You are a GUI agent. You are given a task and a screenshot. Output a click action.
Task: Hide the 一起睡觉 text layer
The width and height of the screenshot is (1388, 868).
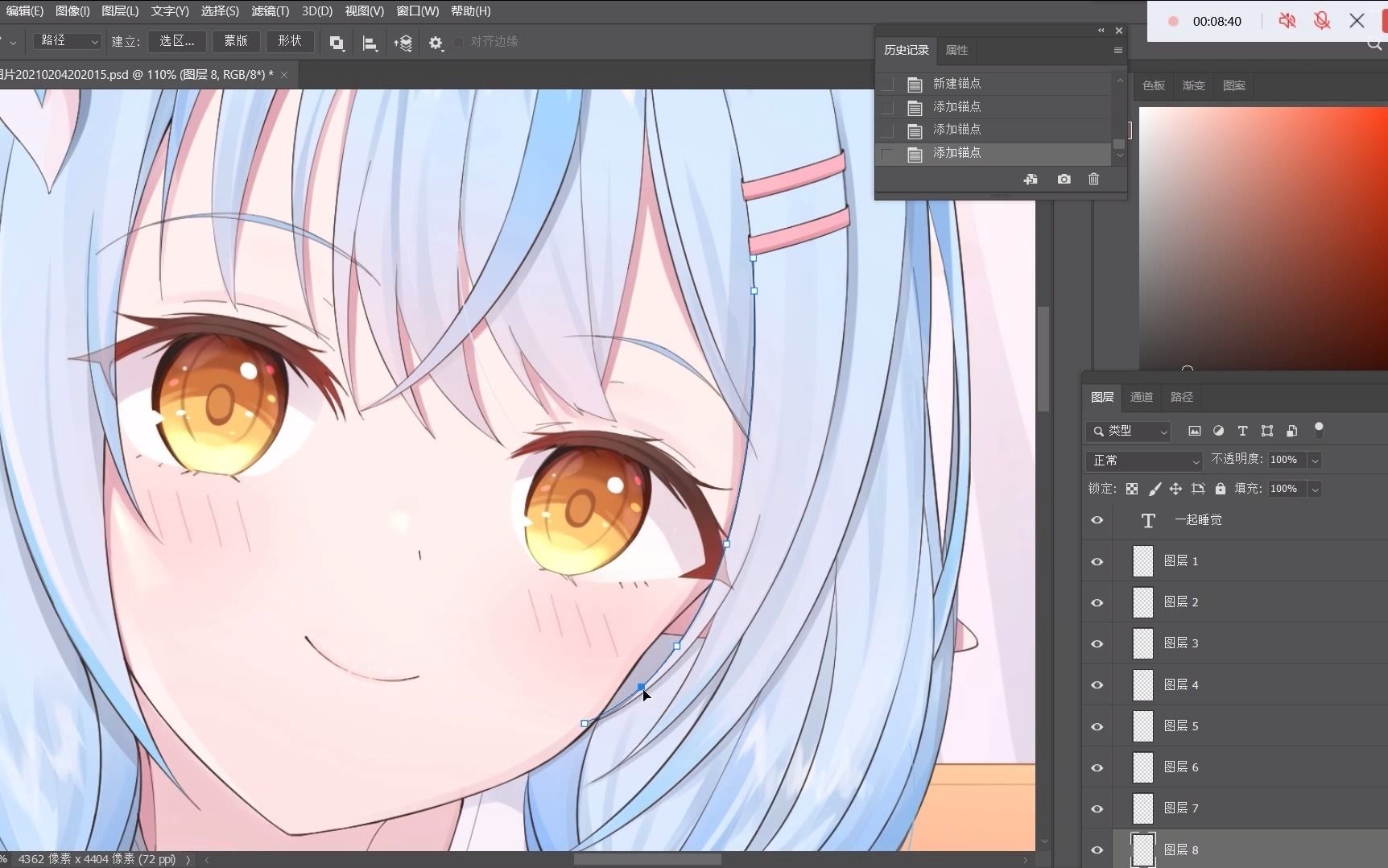coord(1097,520)
